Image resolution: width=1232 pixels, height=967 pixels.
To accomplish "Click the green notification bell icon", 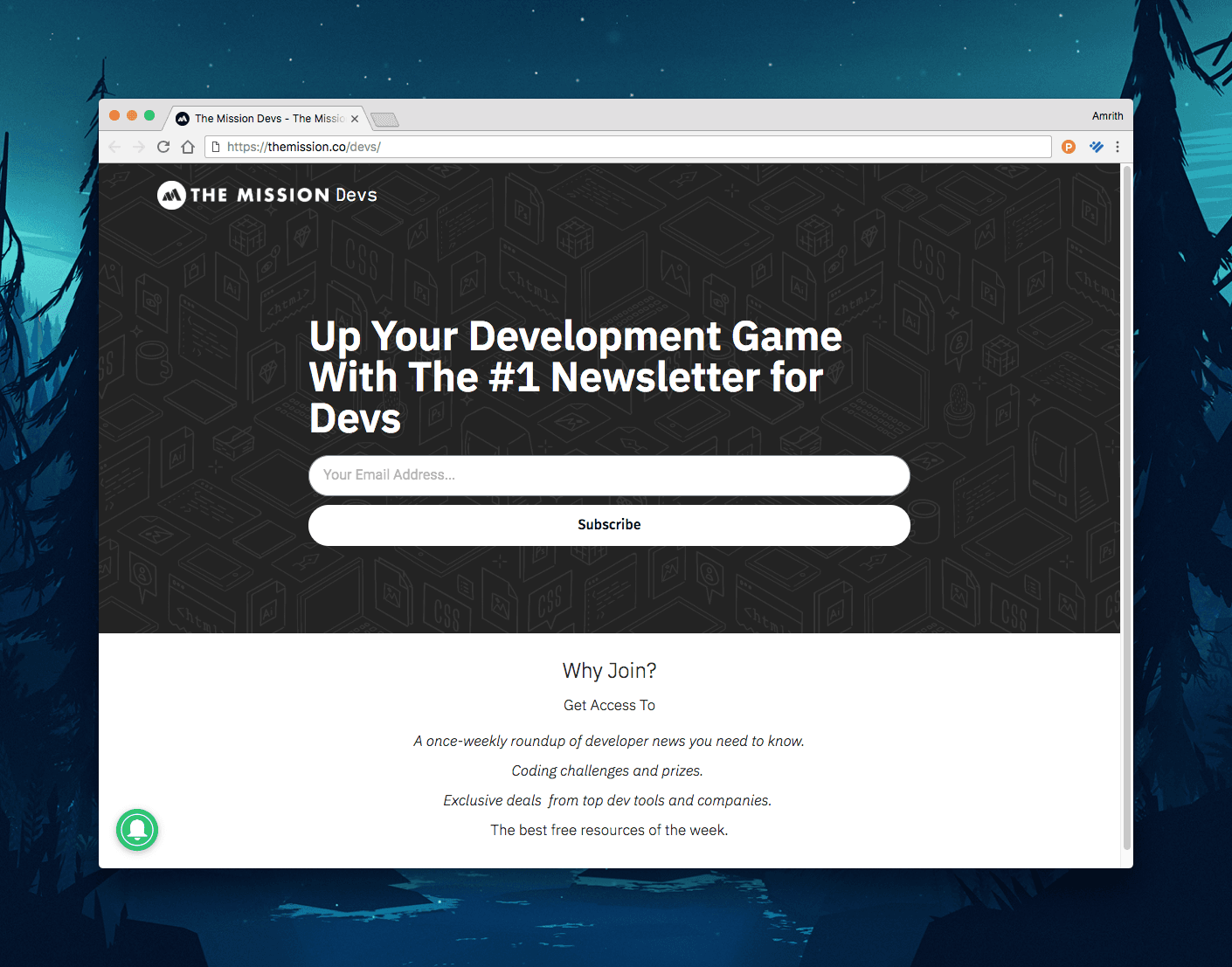I will 137,830.
